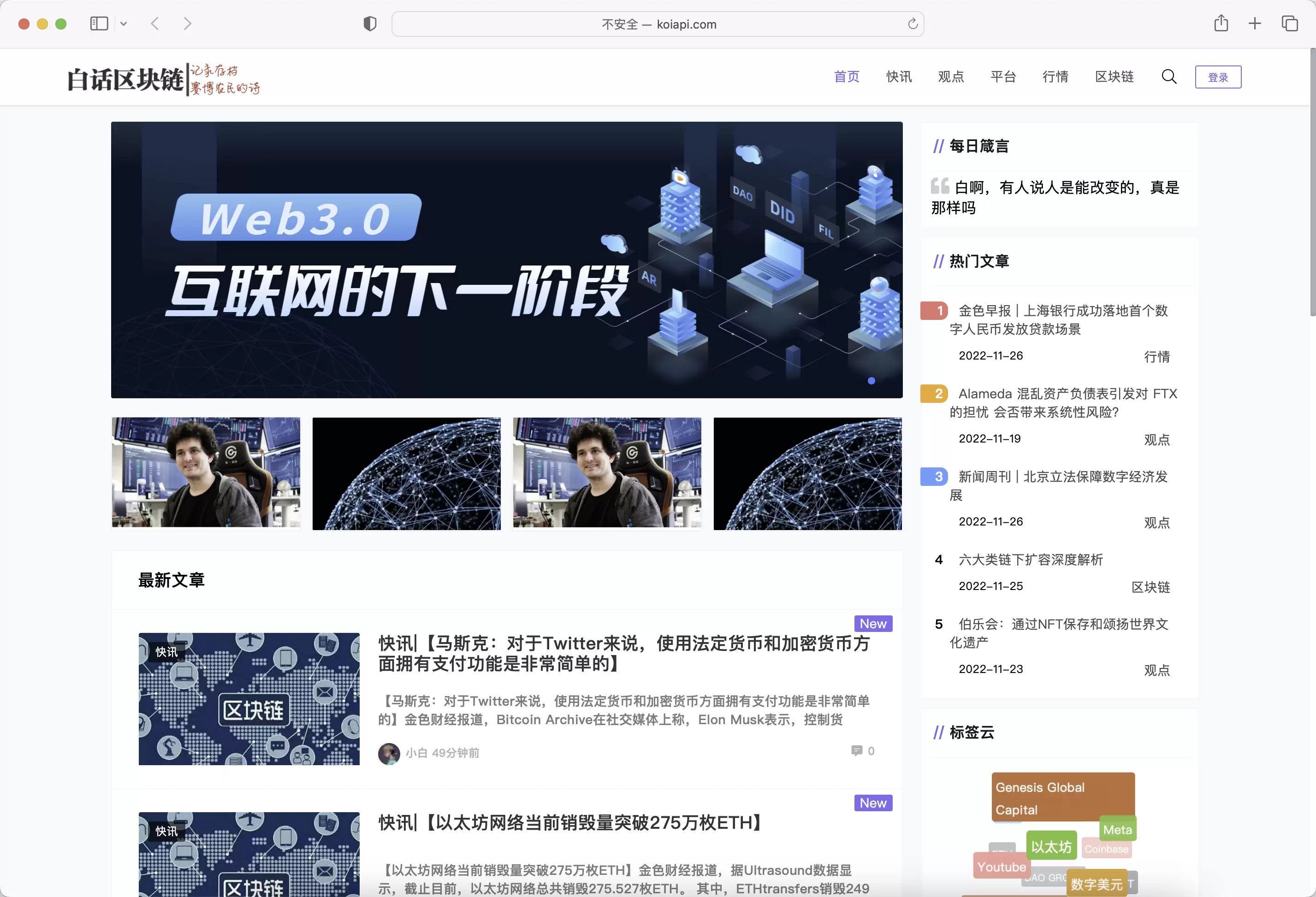
Task: Open the 小白 author avatar
Action: coord(388,753)
